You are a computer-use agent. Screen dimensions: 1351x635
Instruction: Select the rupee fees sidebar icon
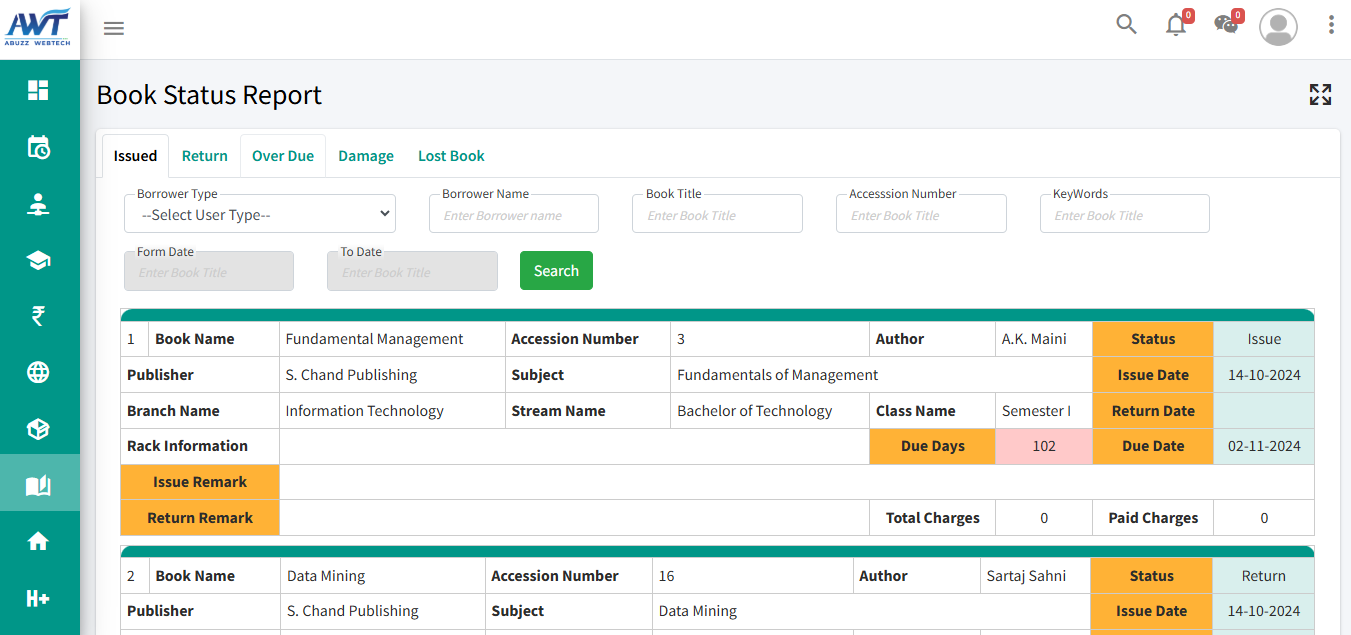(38, 316)
